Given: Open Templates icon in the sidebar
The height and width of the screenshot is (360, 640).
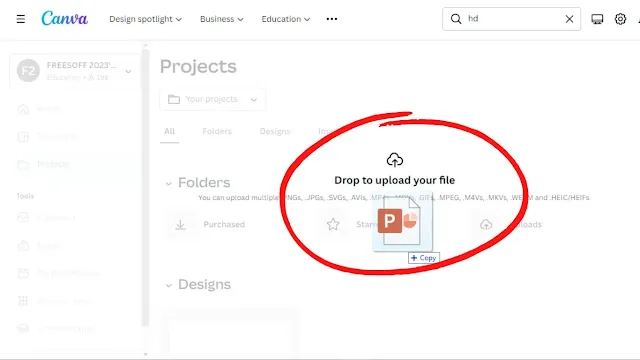Looking at the screenshot, I should (x=23, y=137).
